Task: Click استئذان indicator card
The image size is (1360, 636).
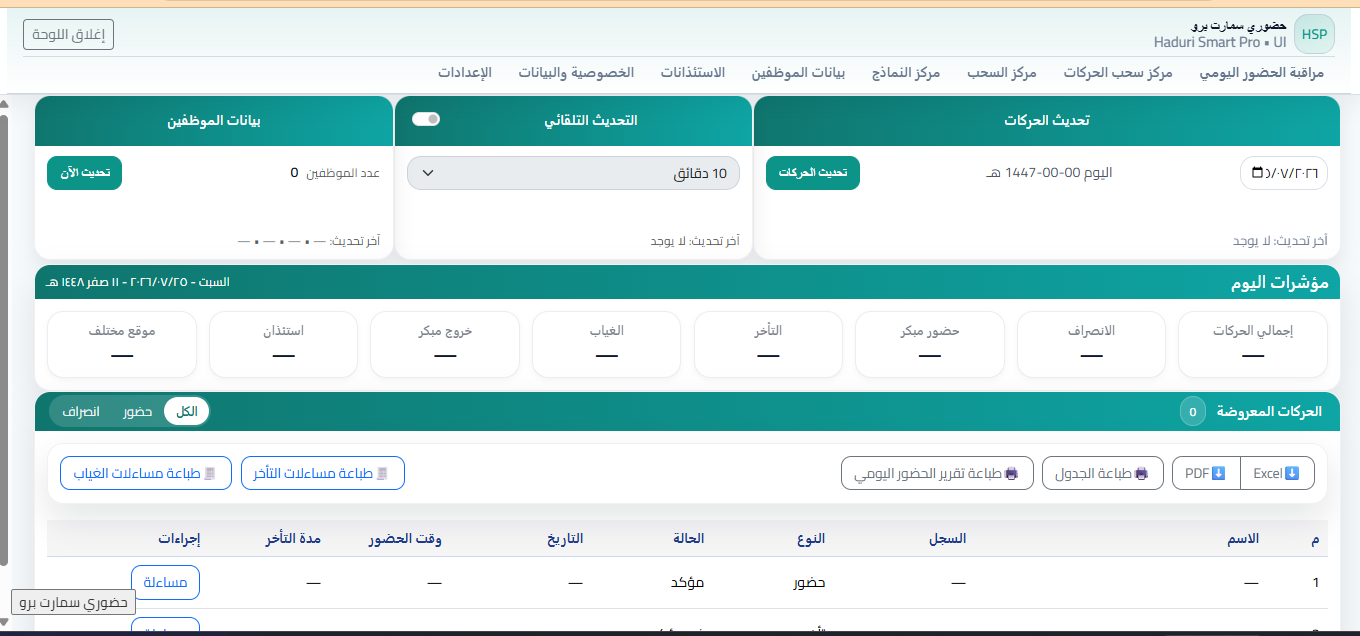Action: pyautogui.click(x=283, y=344)
